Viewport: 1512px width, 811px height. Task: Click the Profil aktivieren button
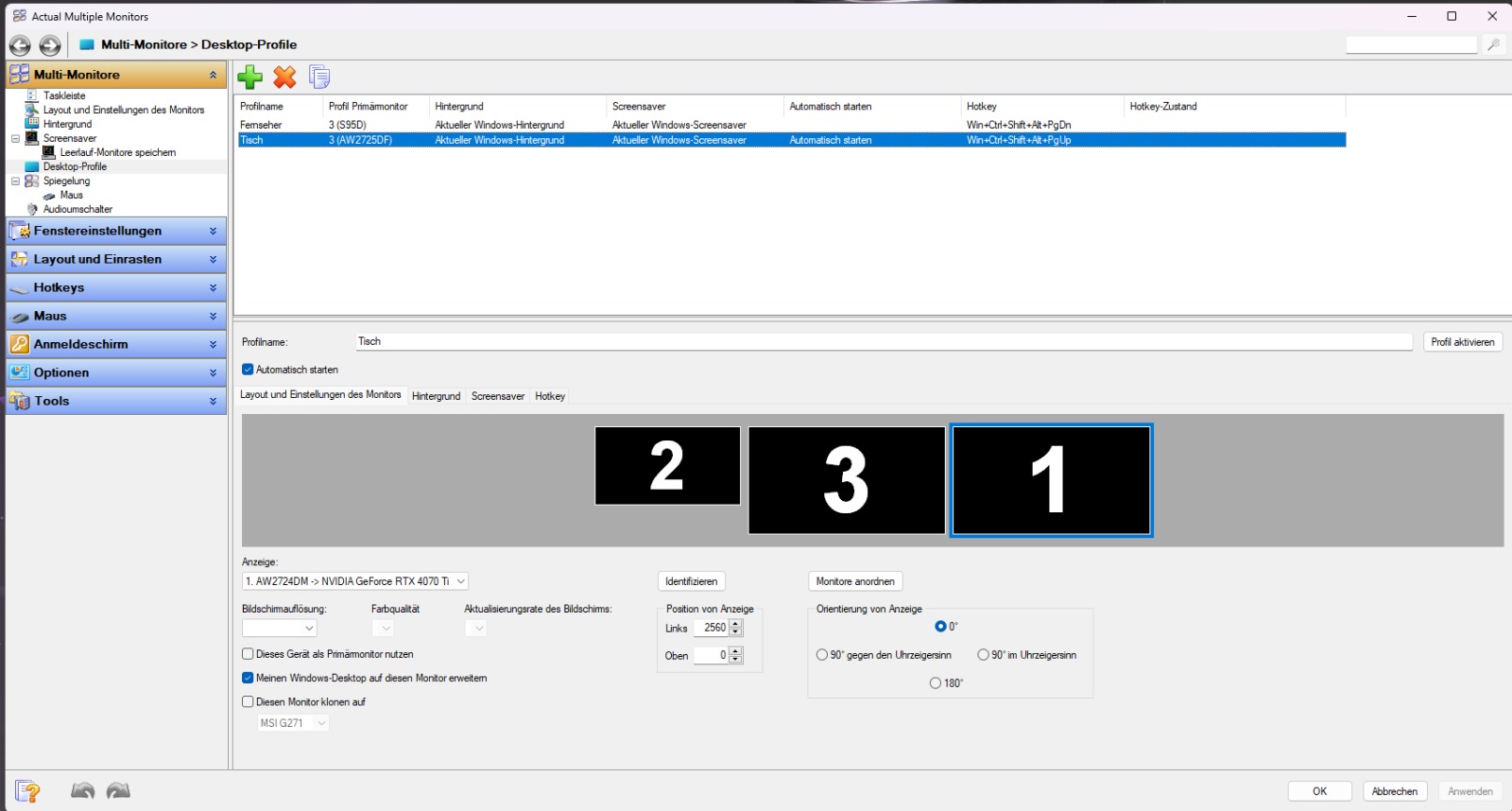click(x=1463, y=342)
